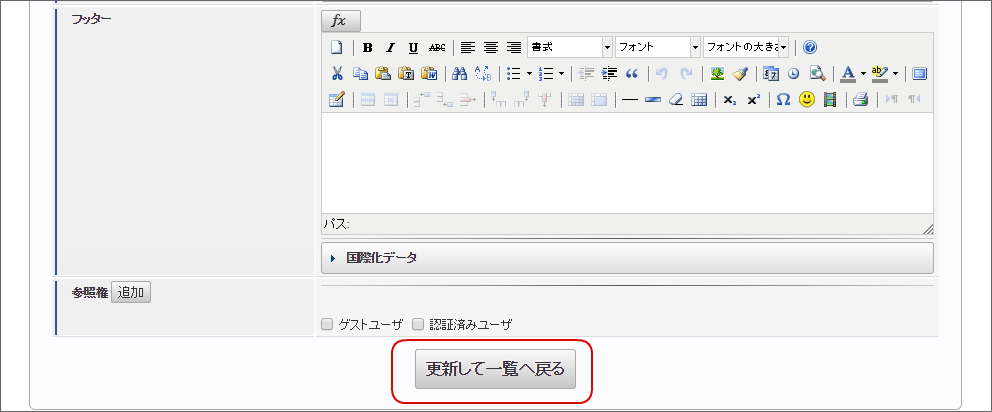Open the 書式 format dropdown

[x=570, y=47]
